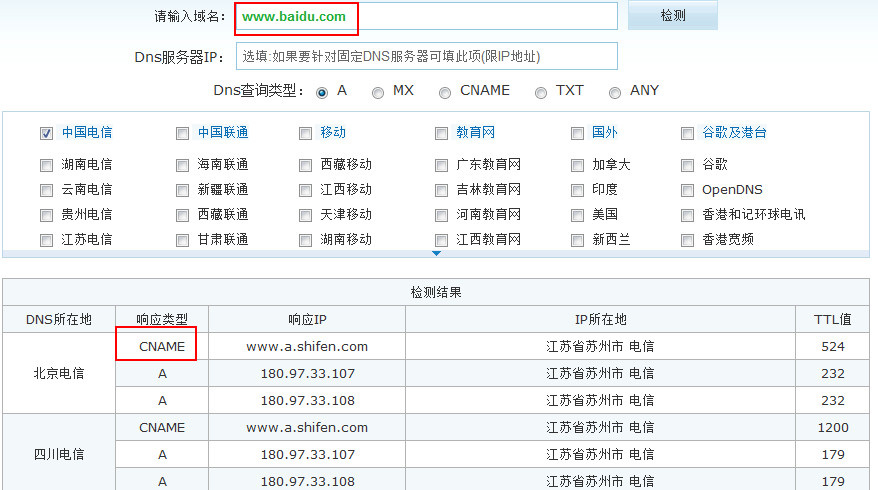Open the 移动 group link

tap(333, 133)
